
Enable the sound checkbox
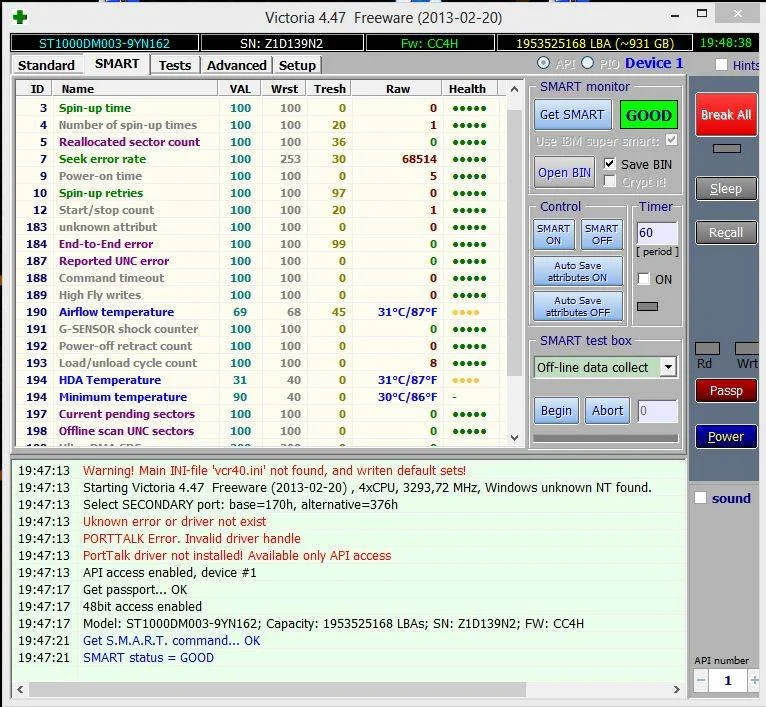(x=700, y=498)
